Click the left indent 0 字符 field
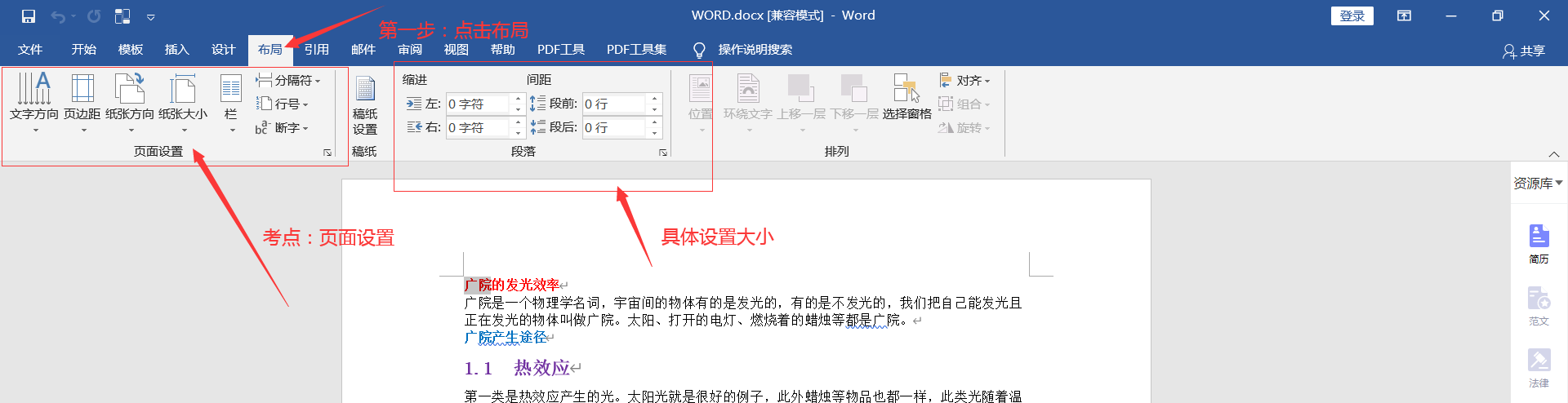This screenshot has width=1568, height=403. coord(478,104)
